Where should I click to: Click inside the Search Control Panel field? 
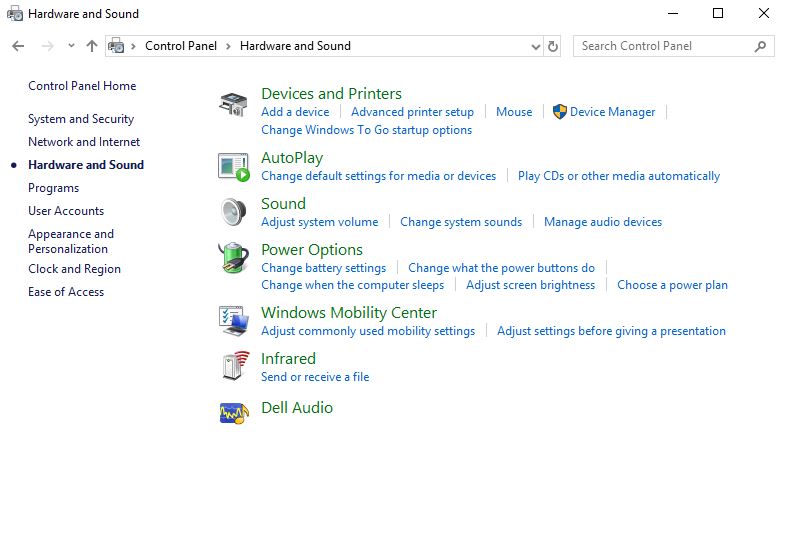[x=663, y=46]
